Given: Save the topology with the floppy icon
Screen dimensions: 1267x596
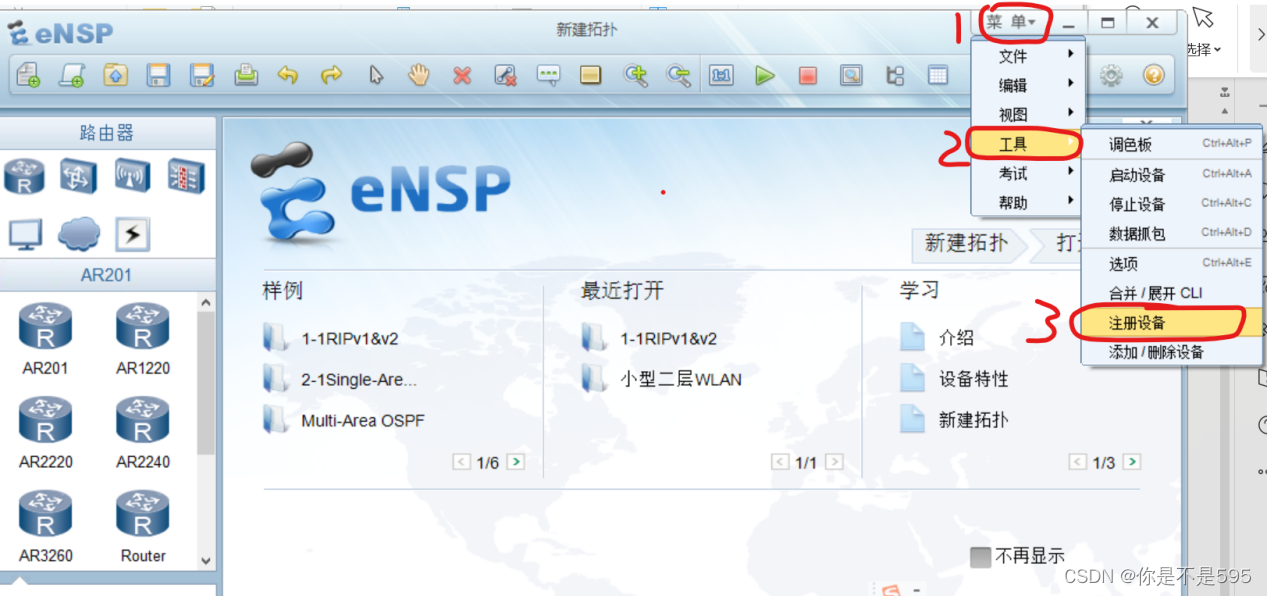Looking at the screenshot, I should [158, 75].
